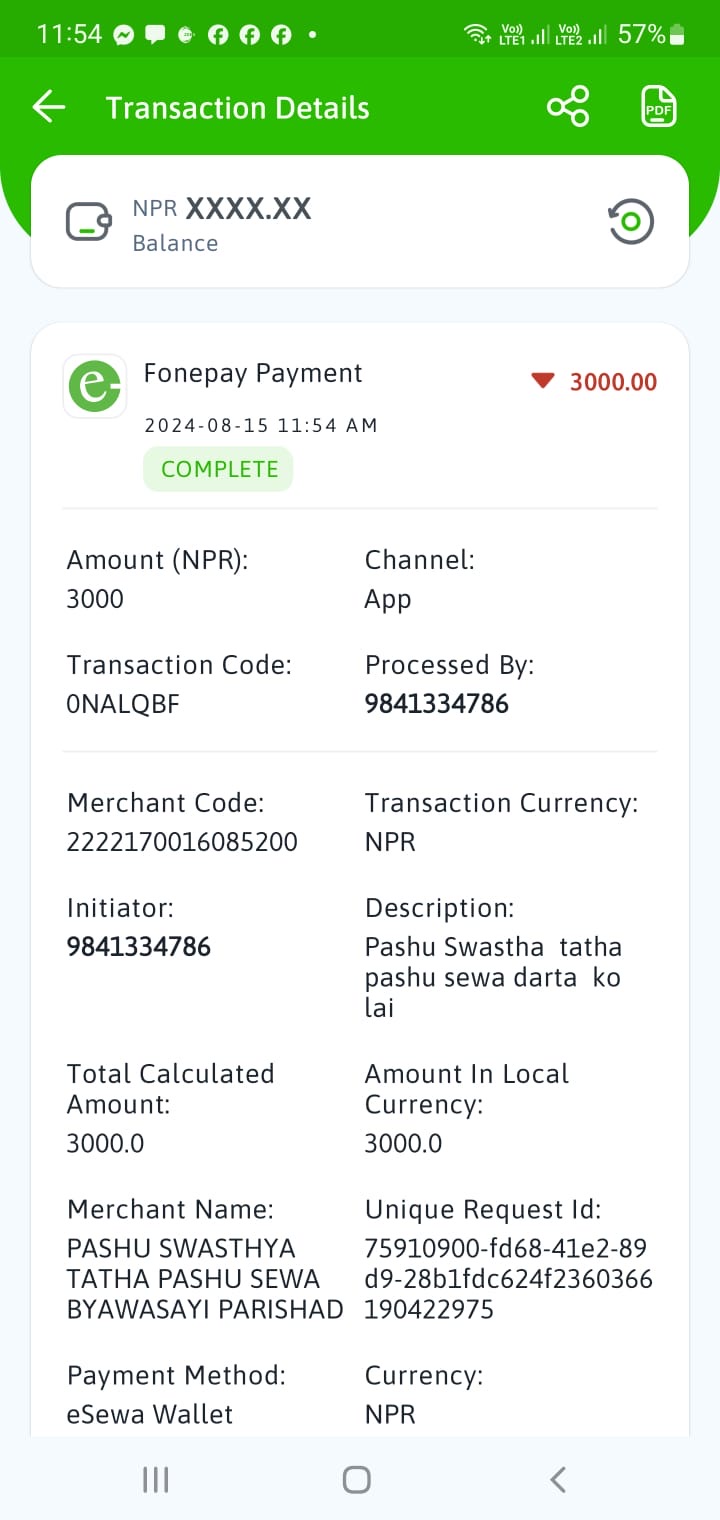Tap the Unique Request Id value

(509, 1279)
